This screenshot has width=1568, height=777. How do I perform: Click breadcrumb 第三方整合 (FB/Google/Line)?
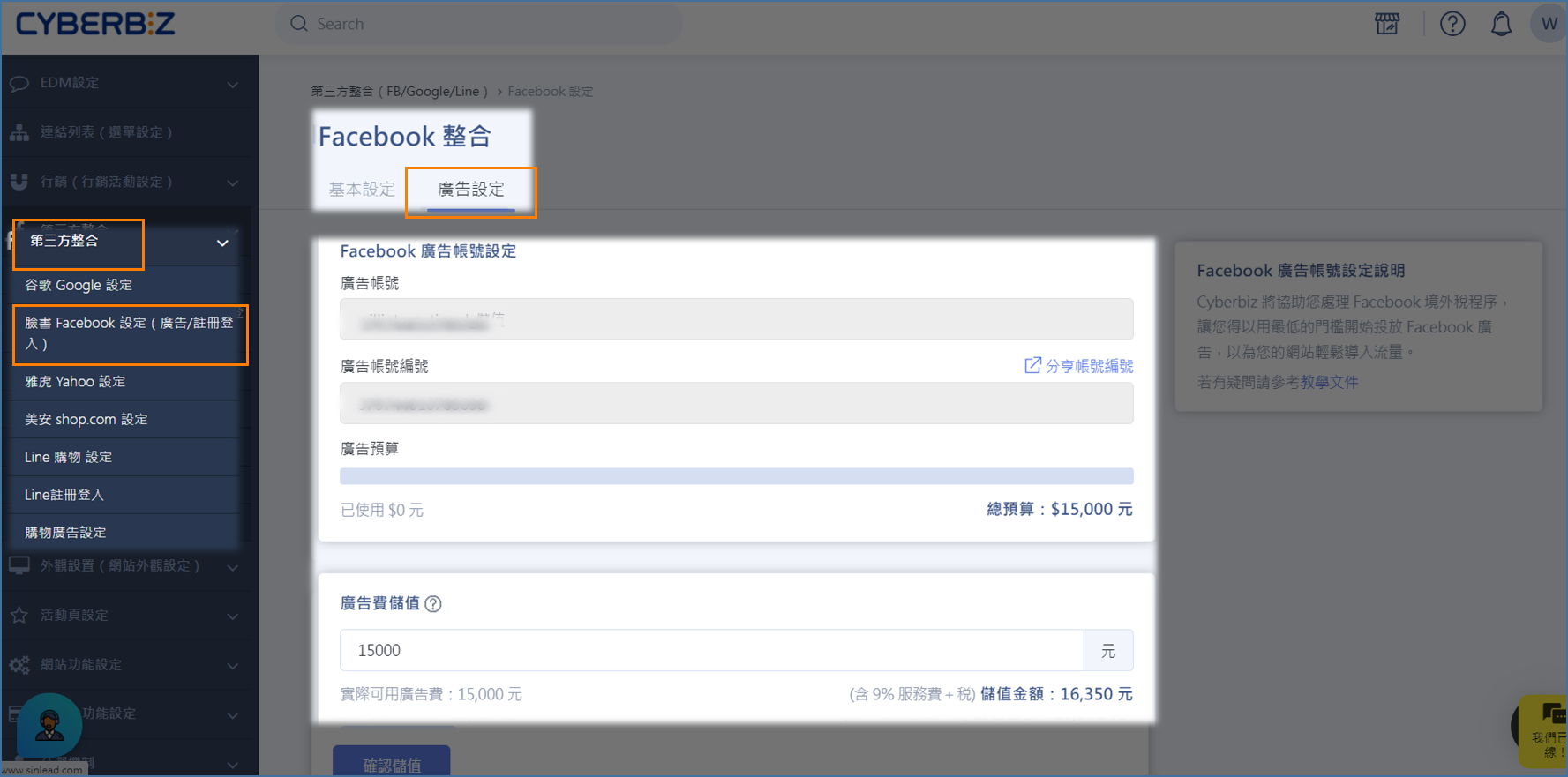(399, 91)
